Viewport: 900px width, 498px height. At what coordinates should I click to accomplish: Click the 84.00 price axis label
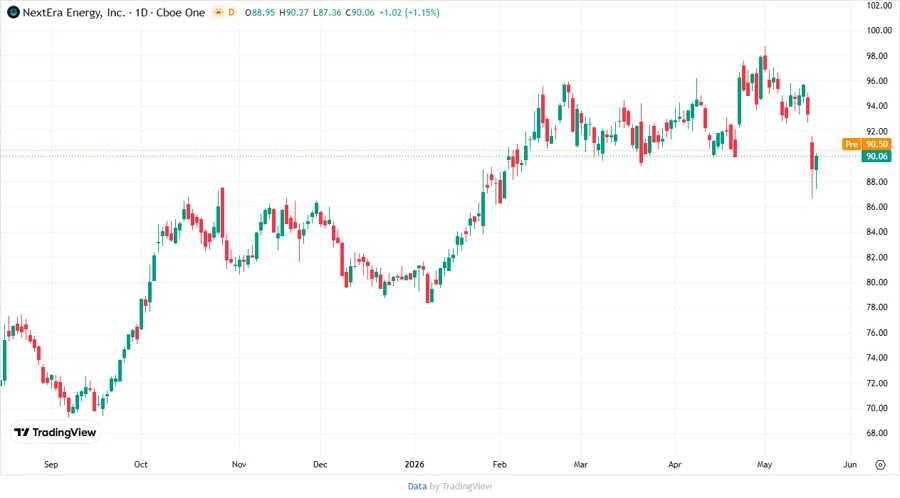[x=876, y=232]
